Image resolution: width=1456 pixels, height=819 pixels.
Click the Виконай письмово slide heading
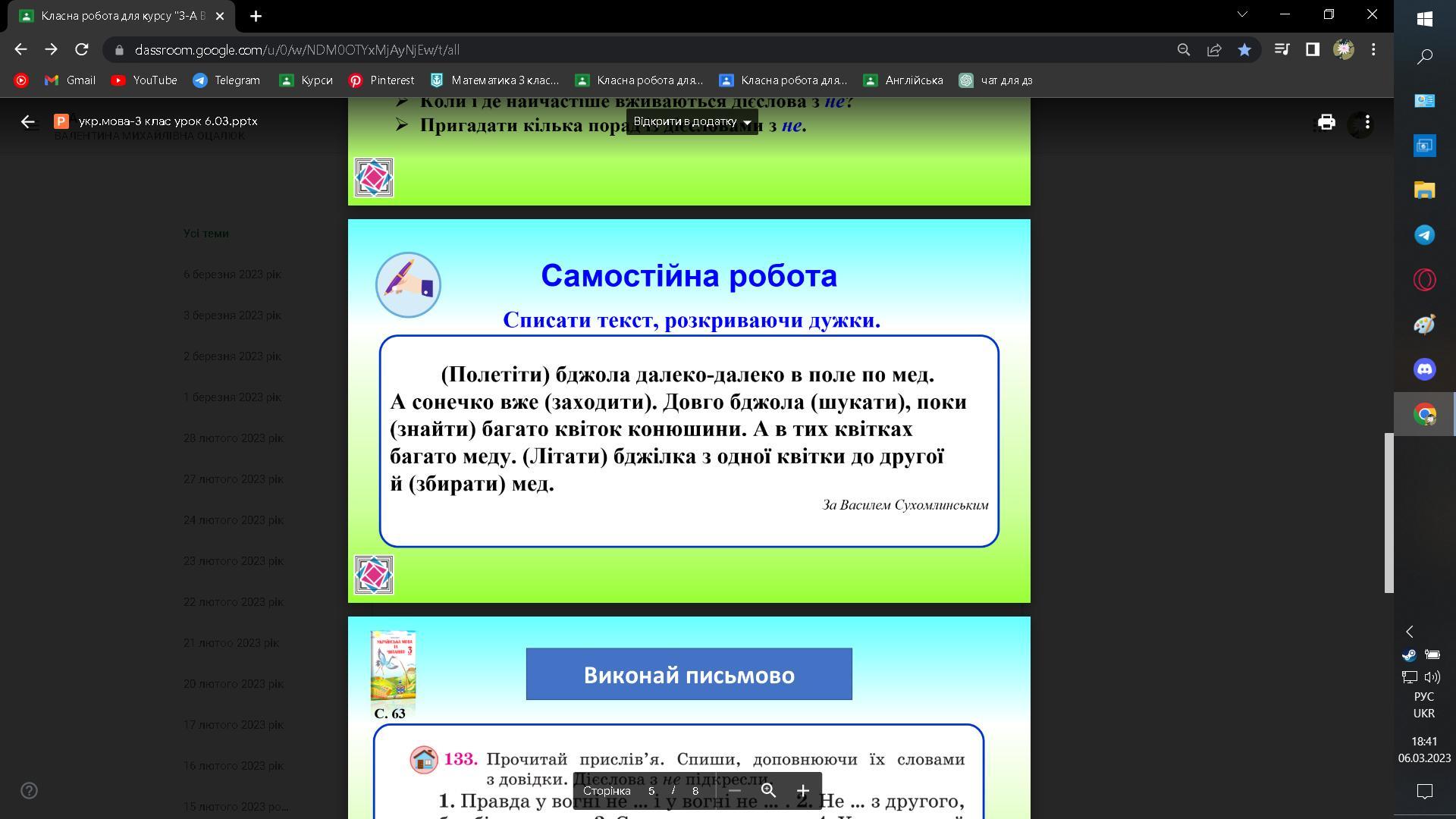(x=689, y=674)
